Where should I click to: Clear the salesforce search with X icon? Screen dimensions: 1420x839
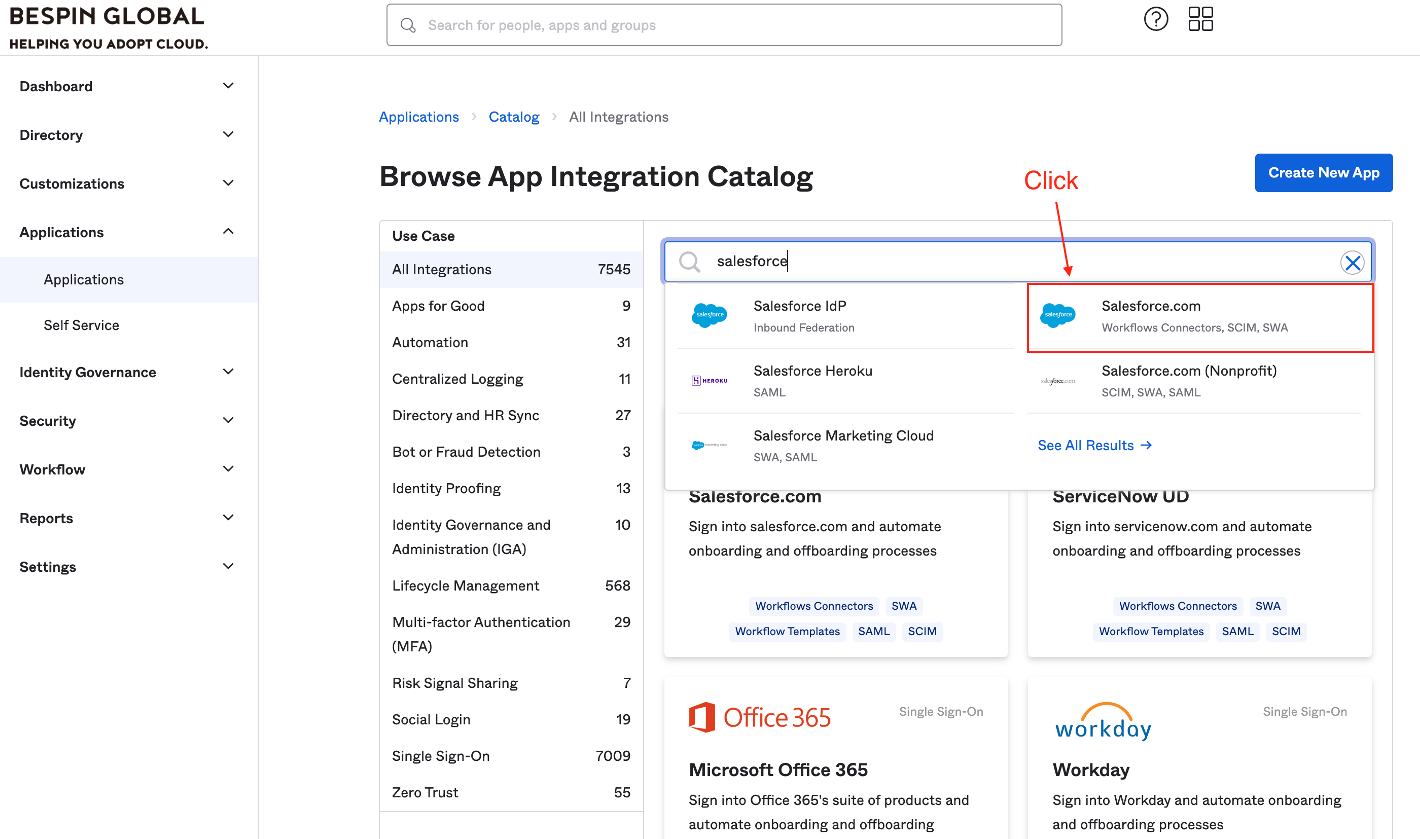point(1352,262)
